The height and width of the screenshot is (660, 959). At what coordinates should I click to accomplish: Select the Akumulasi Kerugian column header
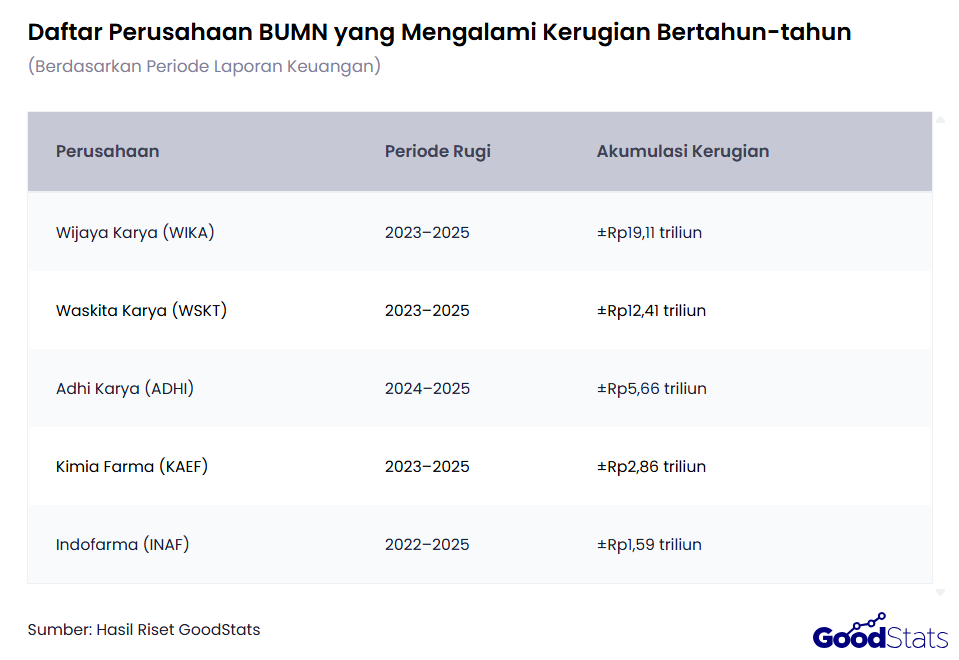(x=683, y=151)
